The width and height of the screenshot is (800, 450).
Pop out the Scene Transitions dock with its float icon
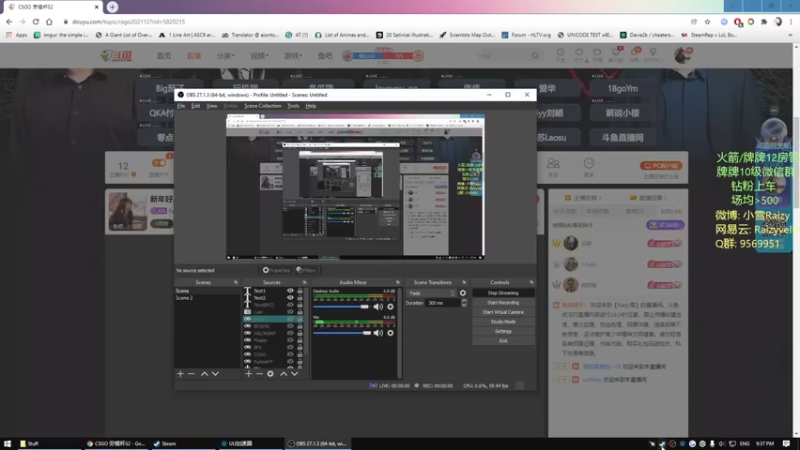pos(464,282)
